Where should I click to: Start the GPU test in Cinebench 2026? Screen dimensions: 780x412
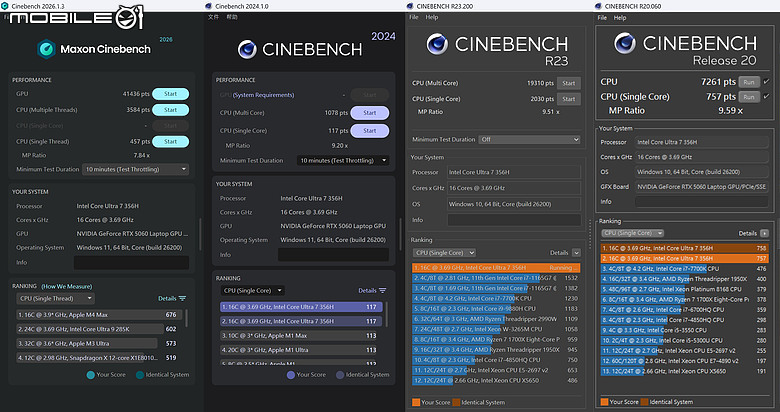pyautogui.click(x=170, y=94)
